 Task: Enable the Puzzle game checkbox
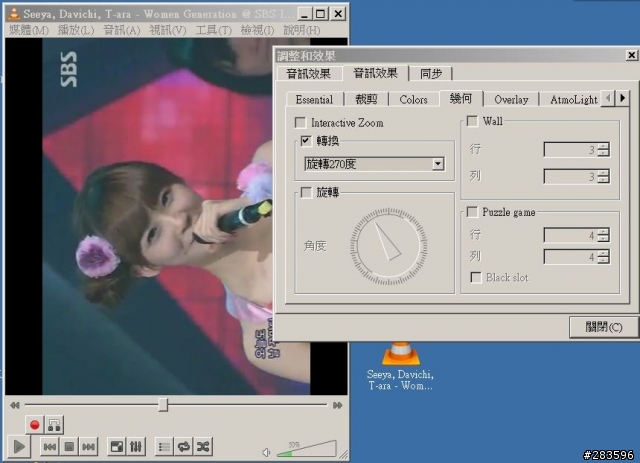472,212
